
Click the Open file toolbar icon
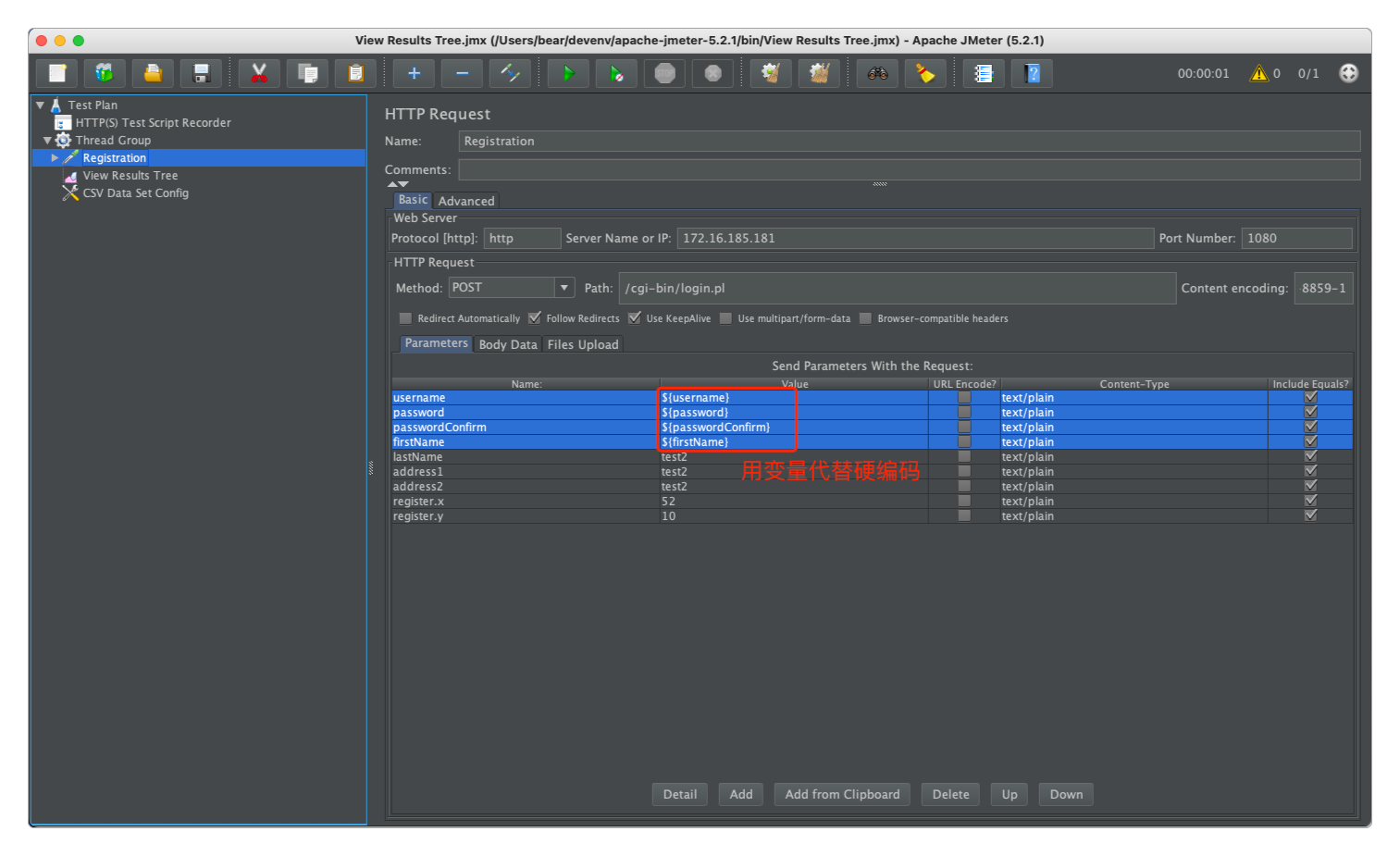[153, 73]
